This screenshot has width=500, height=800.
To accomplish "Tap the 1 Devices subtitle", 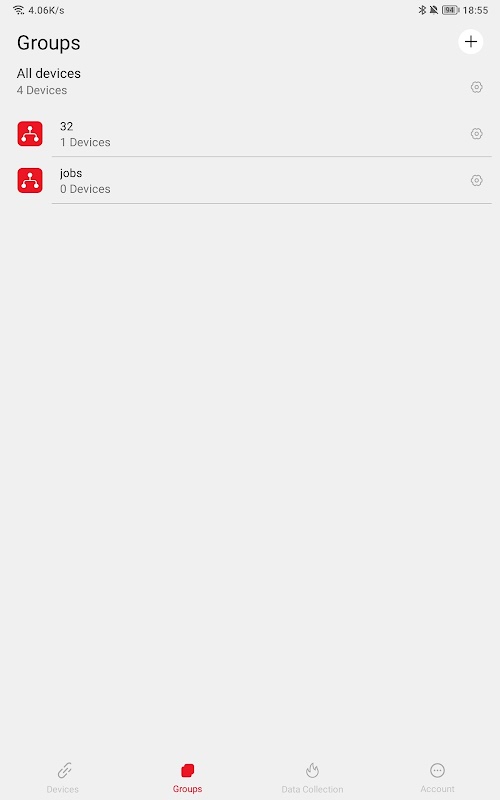I will click(85, 142).
